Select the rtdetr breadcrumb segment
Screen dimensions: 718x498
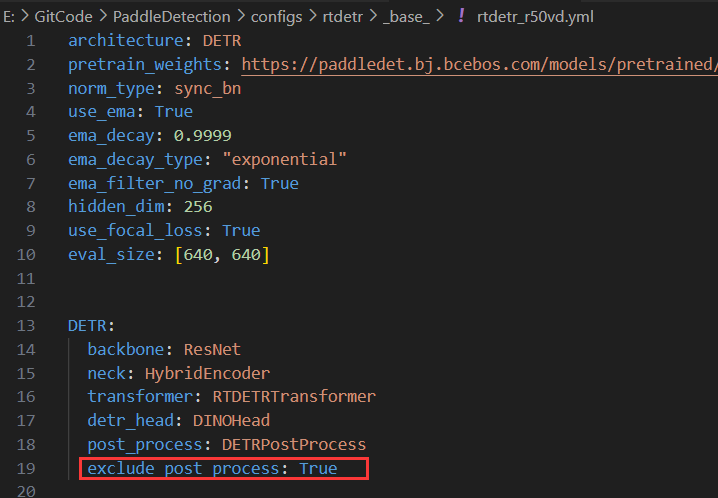point(343,16)
